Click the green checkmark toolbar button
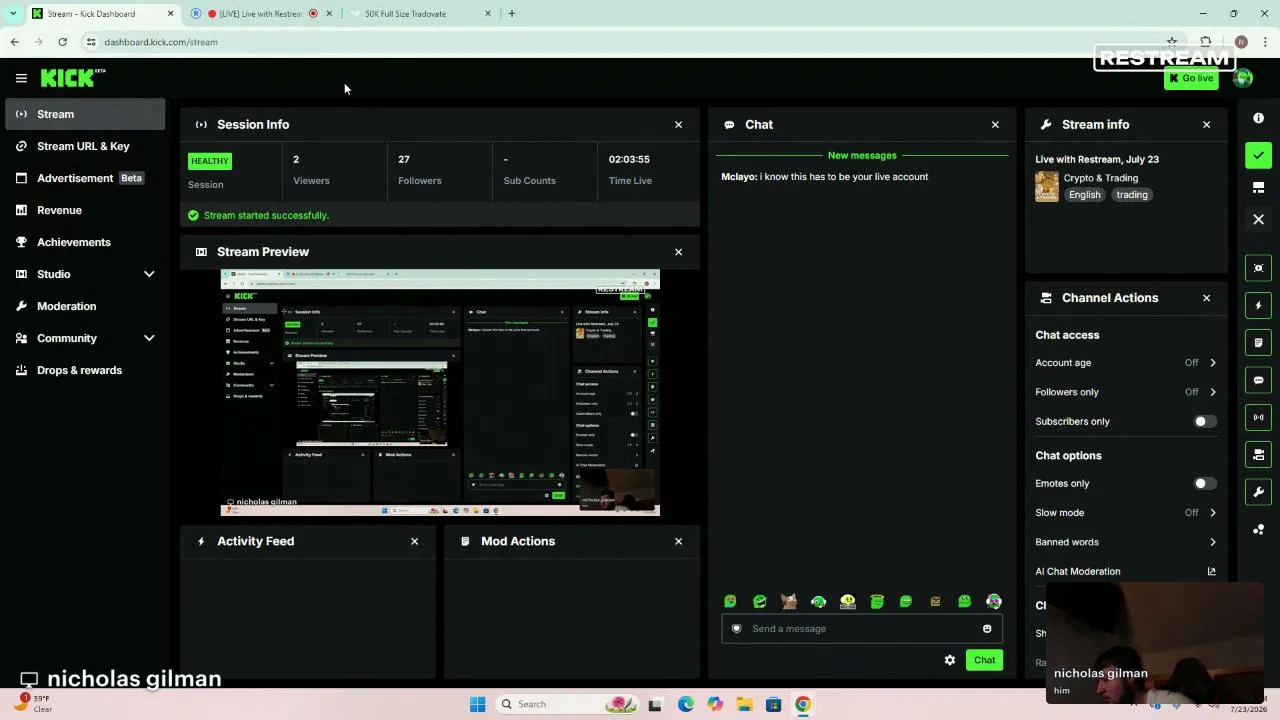 coord(1259,155)
